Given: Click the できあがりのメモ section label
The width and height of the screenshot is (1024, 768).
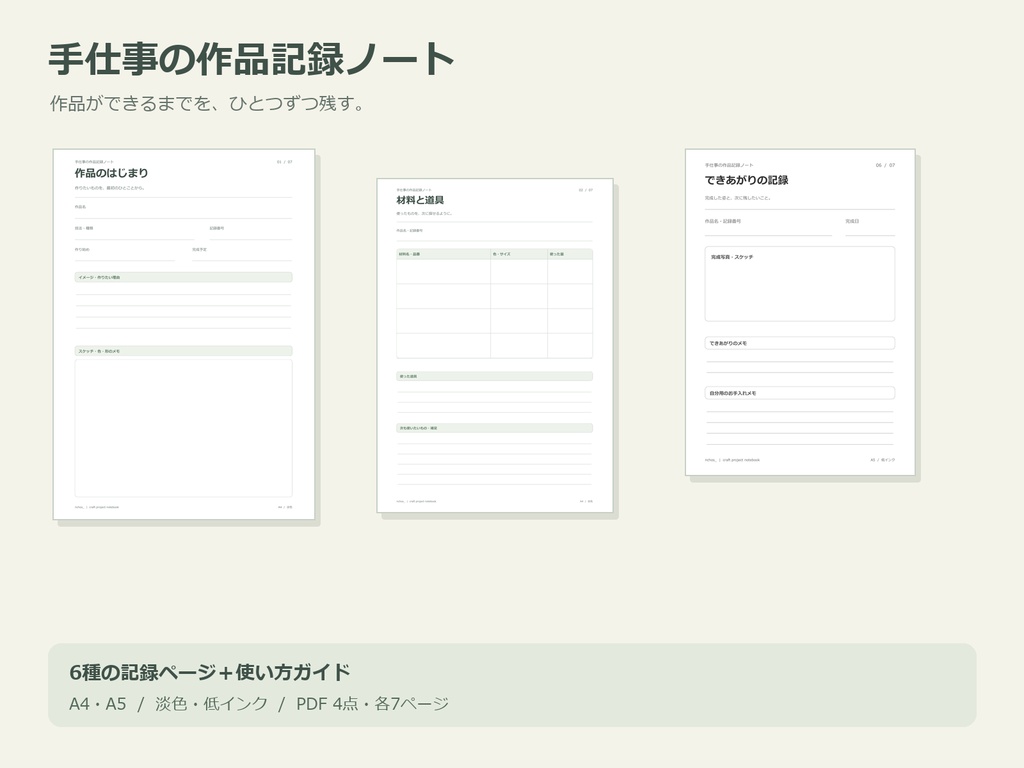Looking at the screenshot, I should pyautogui.click(x=800, y=343).
